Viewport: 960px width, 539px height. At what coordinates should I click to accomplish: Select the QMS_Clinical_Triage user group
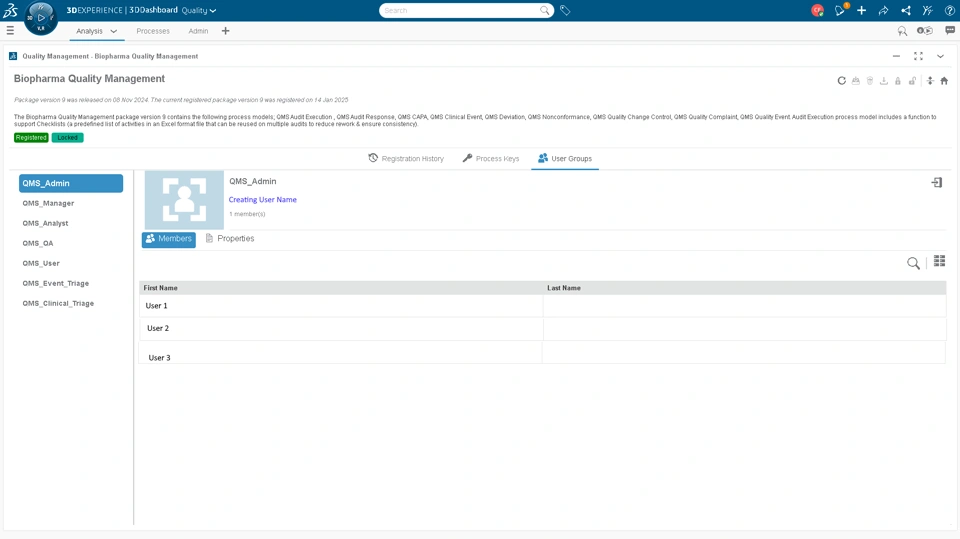(58, 304)
